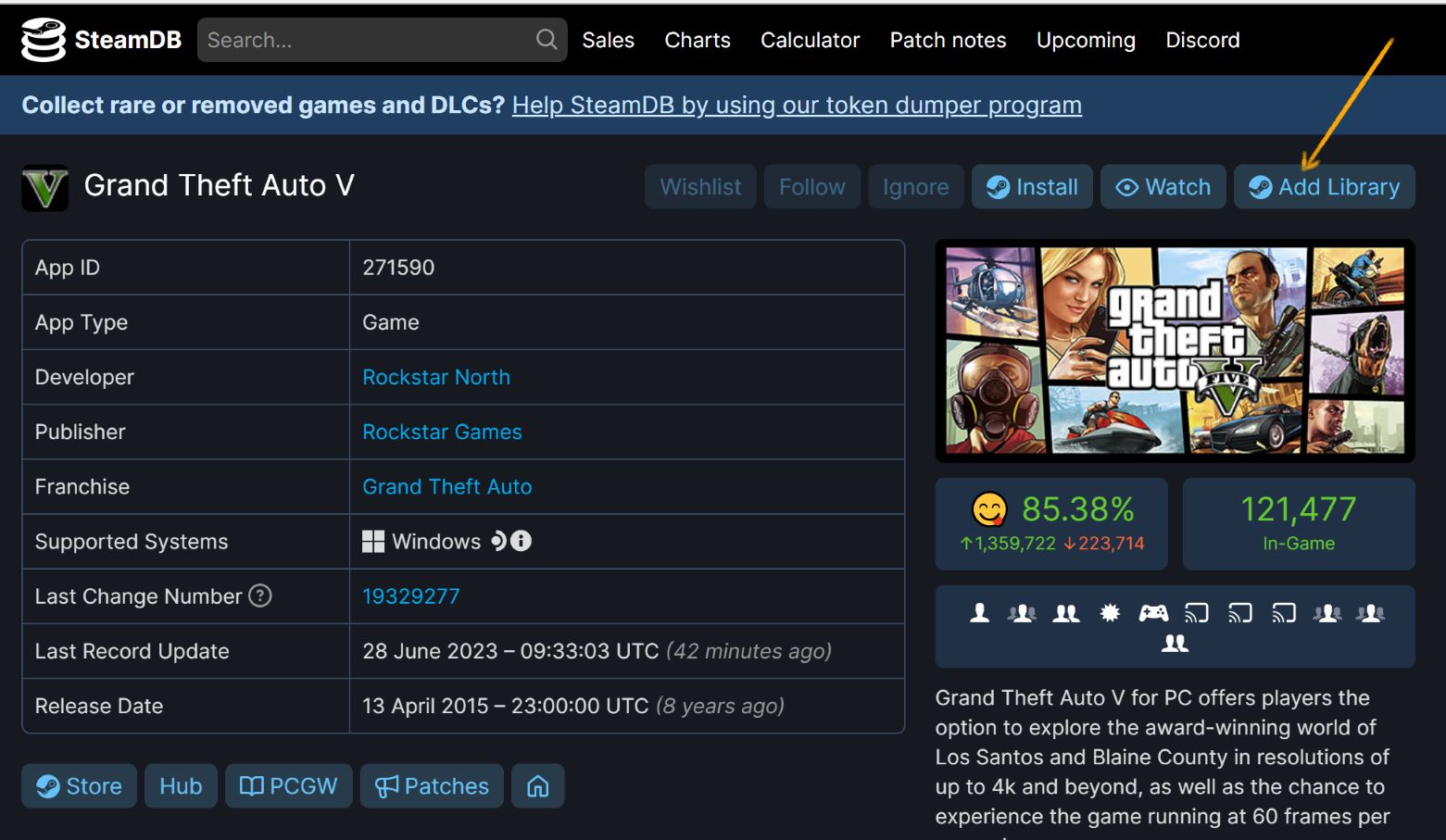1446x840 pixels.
Task: Click the starburst achievements icon
Action: coord(1110,613)
